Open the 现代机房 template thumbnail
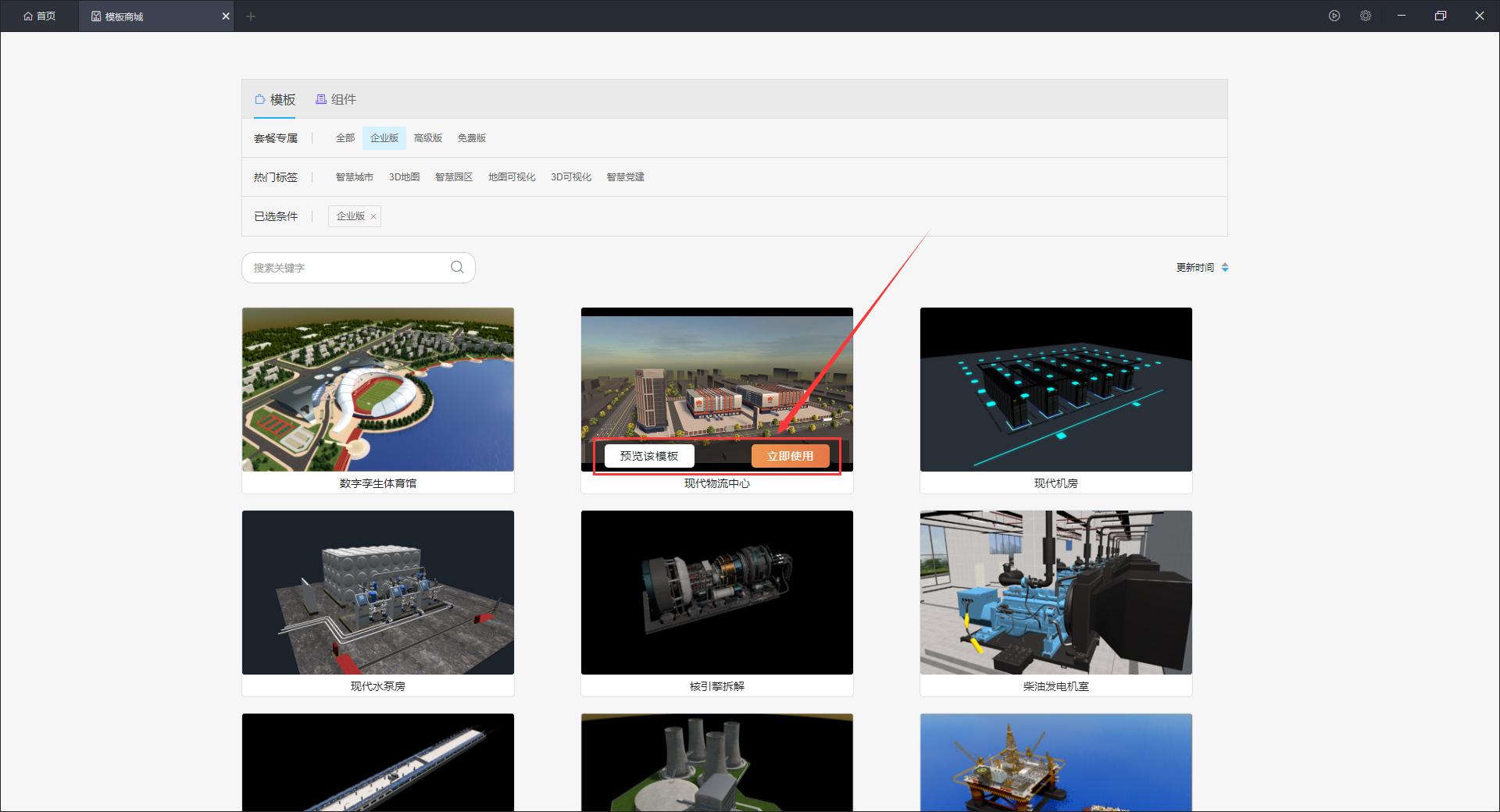 click(1056, 390)
